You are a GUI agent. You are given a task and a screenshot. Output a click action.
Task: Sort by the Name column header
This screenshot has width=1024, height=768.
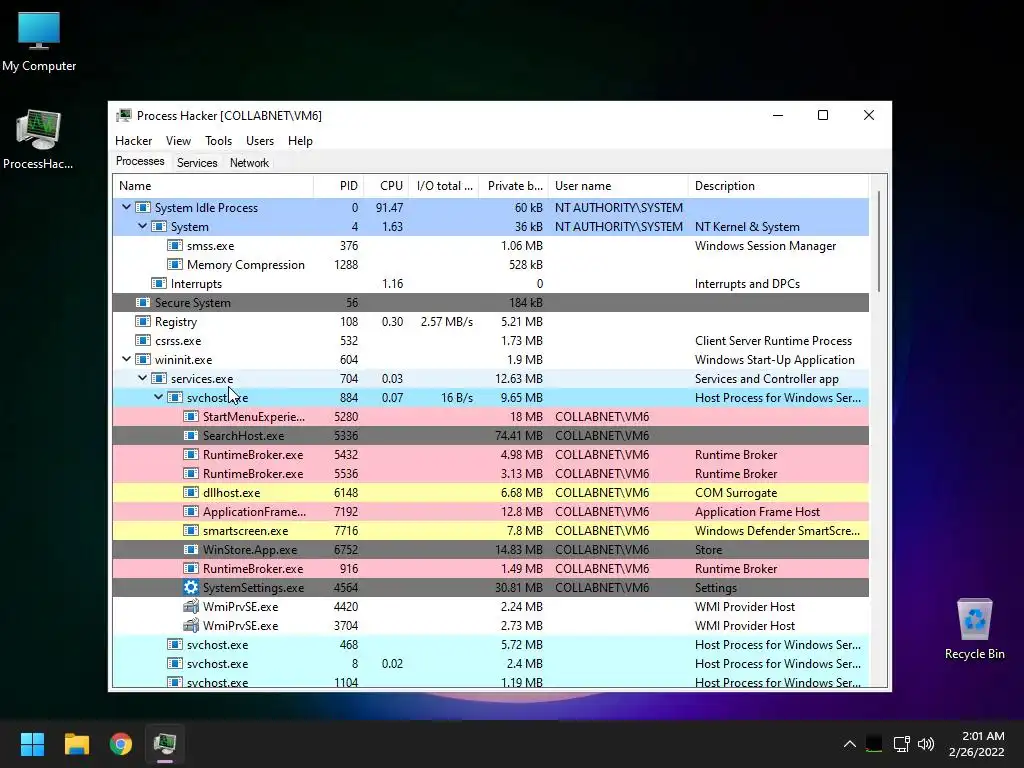coord(213,186)
